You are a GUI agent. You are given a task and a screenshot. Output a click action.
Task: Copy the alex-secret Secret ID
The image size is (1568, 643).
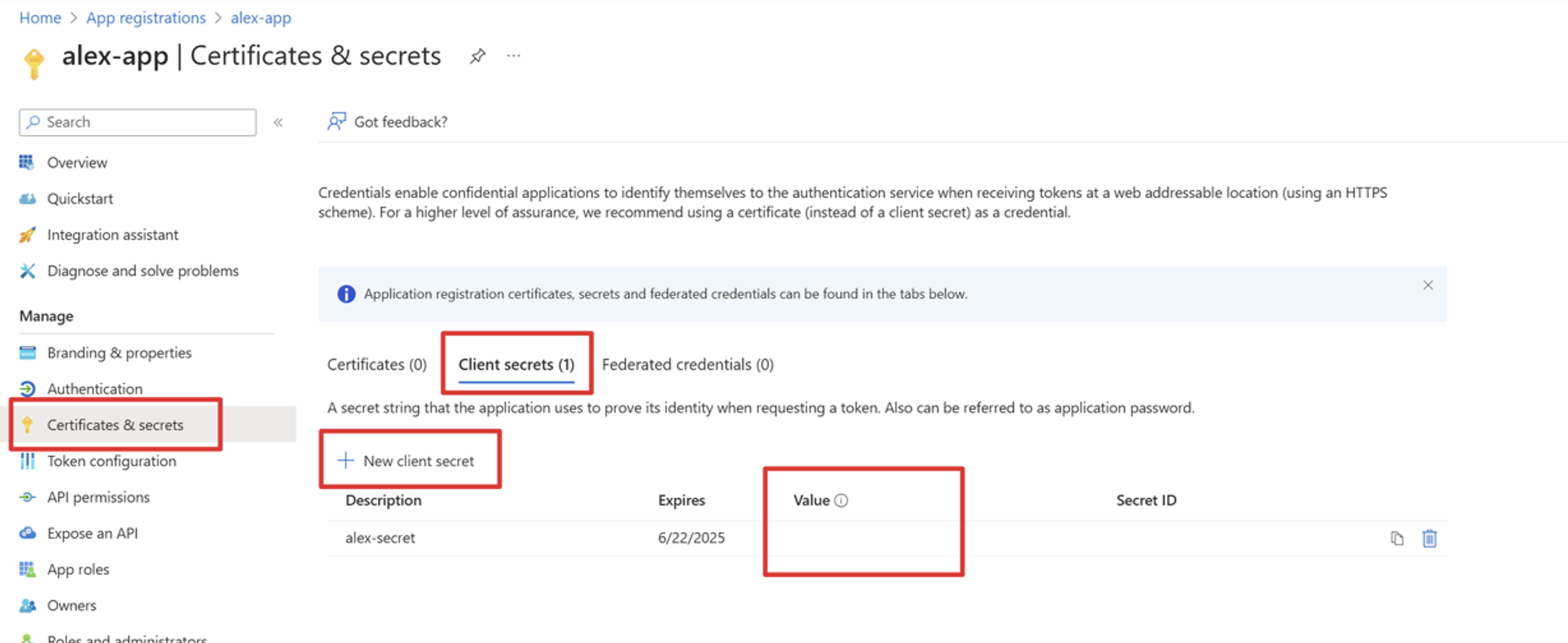point(1397,538)
